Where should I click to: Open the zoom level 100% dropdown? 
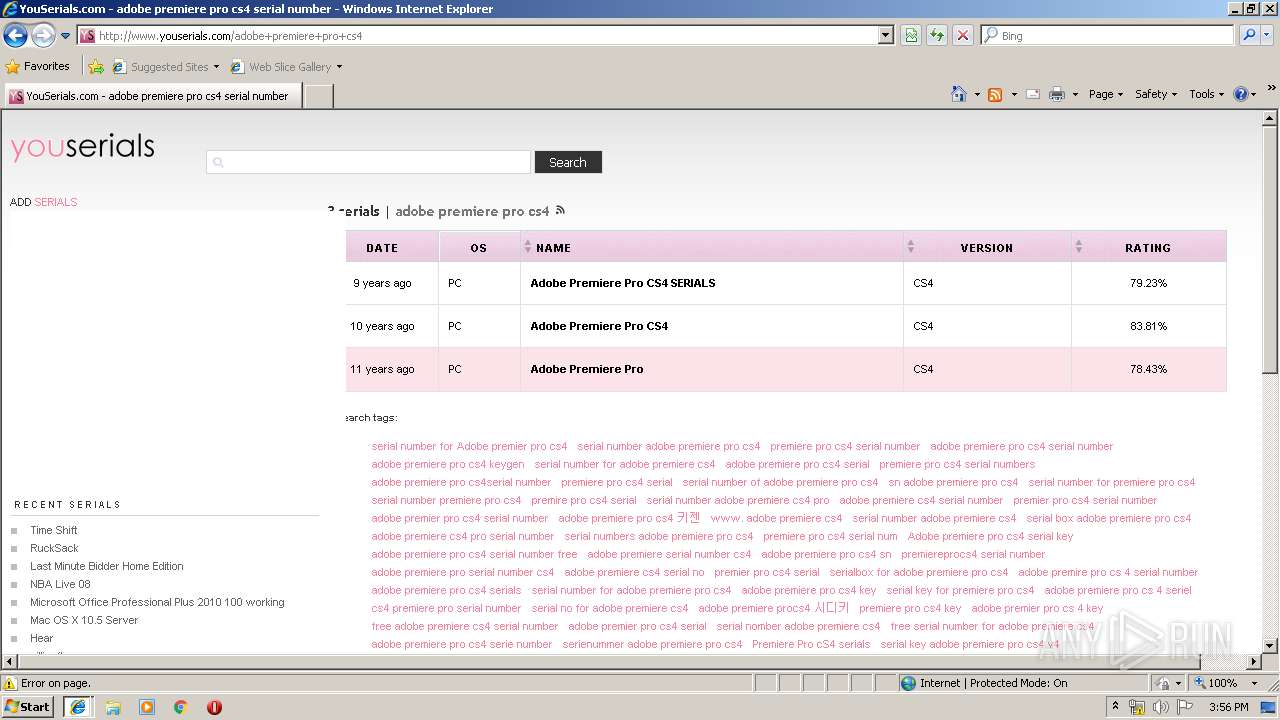tap(1254, 683)
